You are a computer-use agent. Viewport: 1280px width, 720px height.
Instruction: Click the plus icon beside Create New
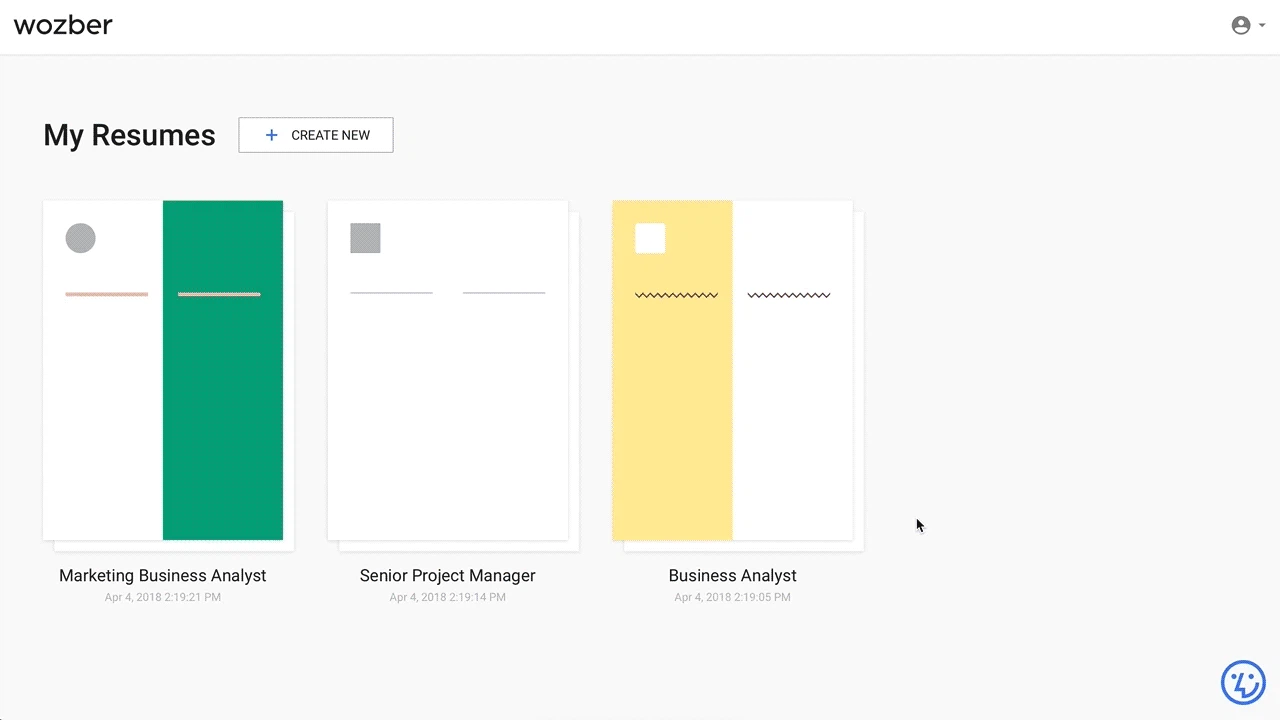[271, 135]
